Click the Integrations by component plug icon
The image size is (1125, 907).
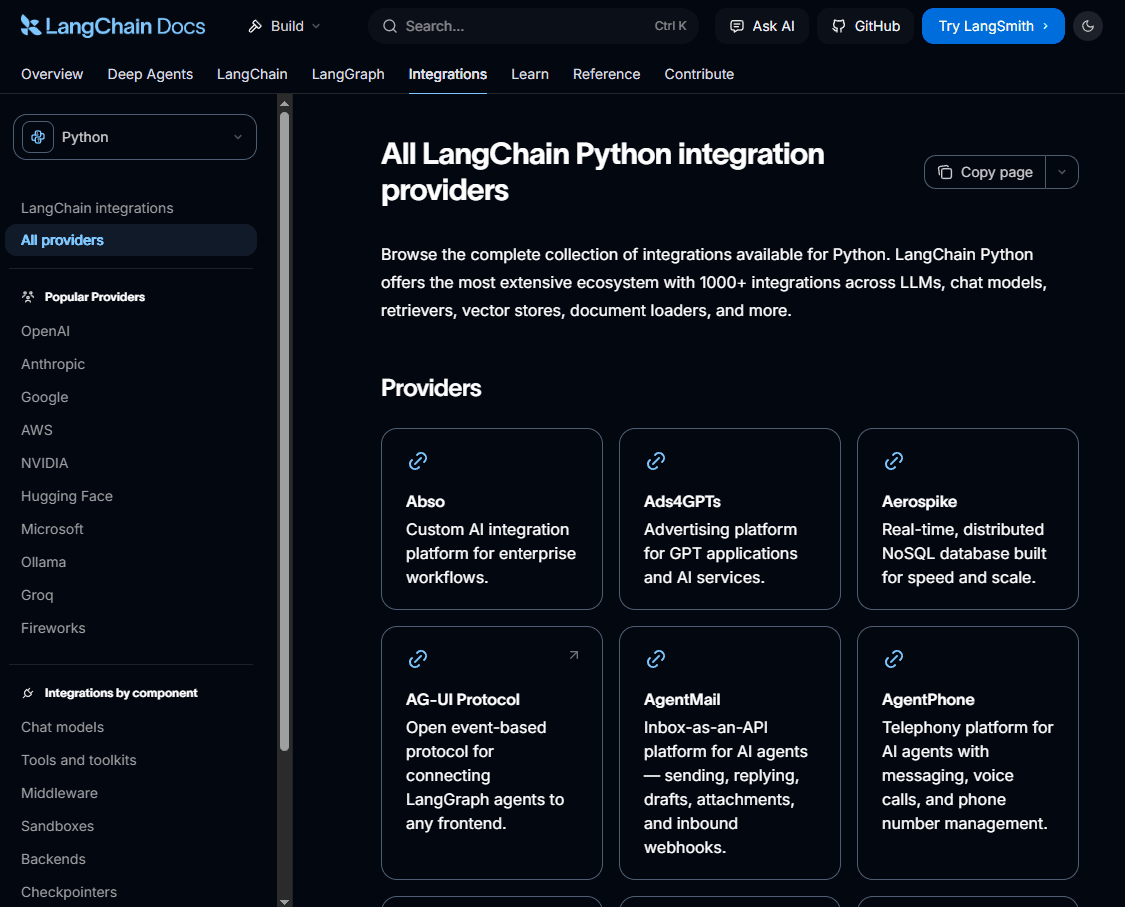[28, 693]
